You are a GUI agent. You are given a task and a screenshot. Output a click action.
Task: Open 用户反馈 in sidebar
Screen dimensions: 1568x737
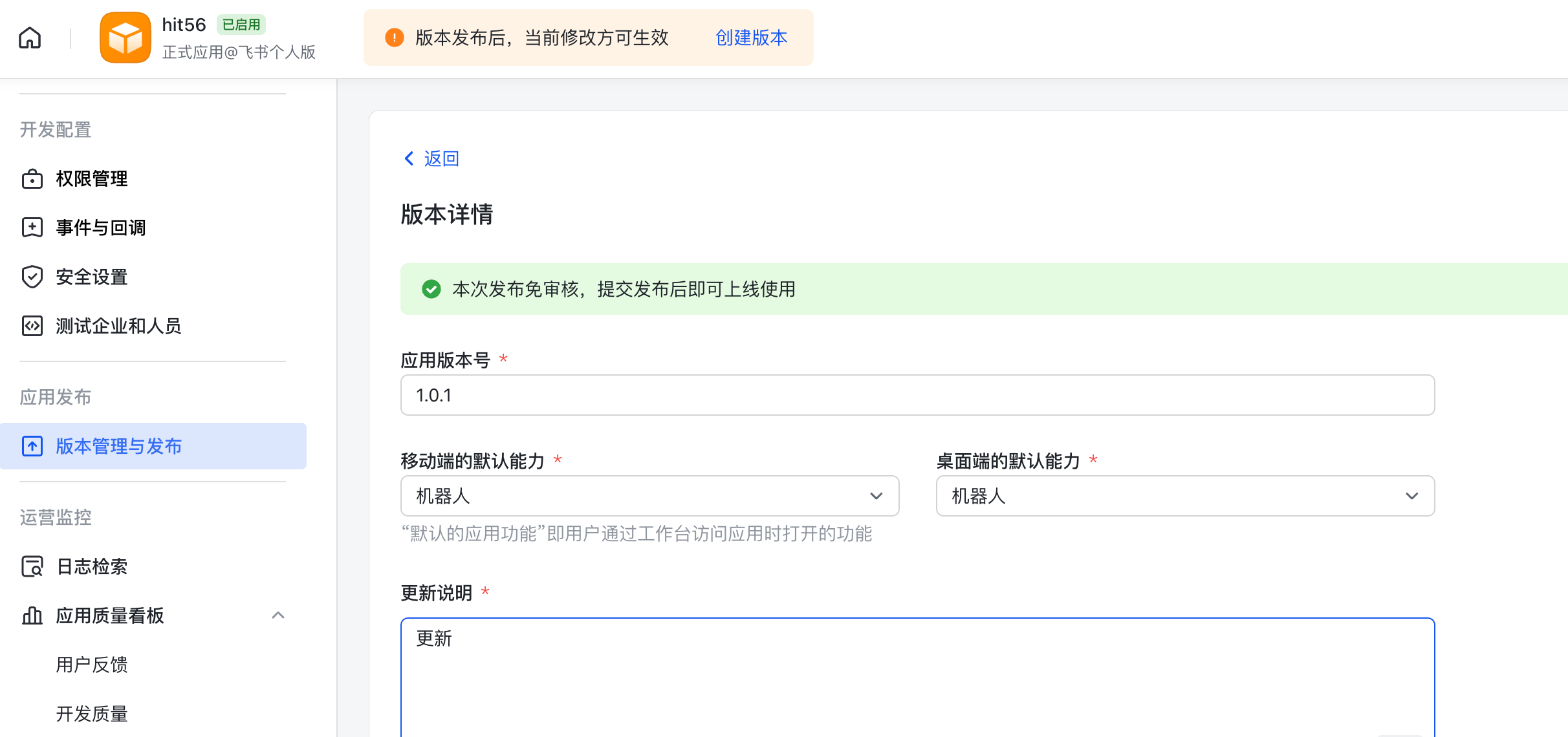tap(92, 665)
